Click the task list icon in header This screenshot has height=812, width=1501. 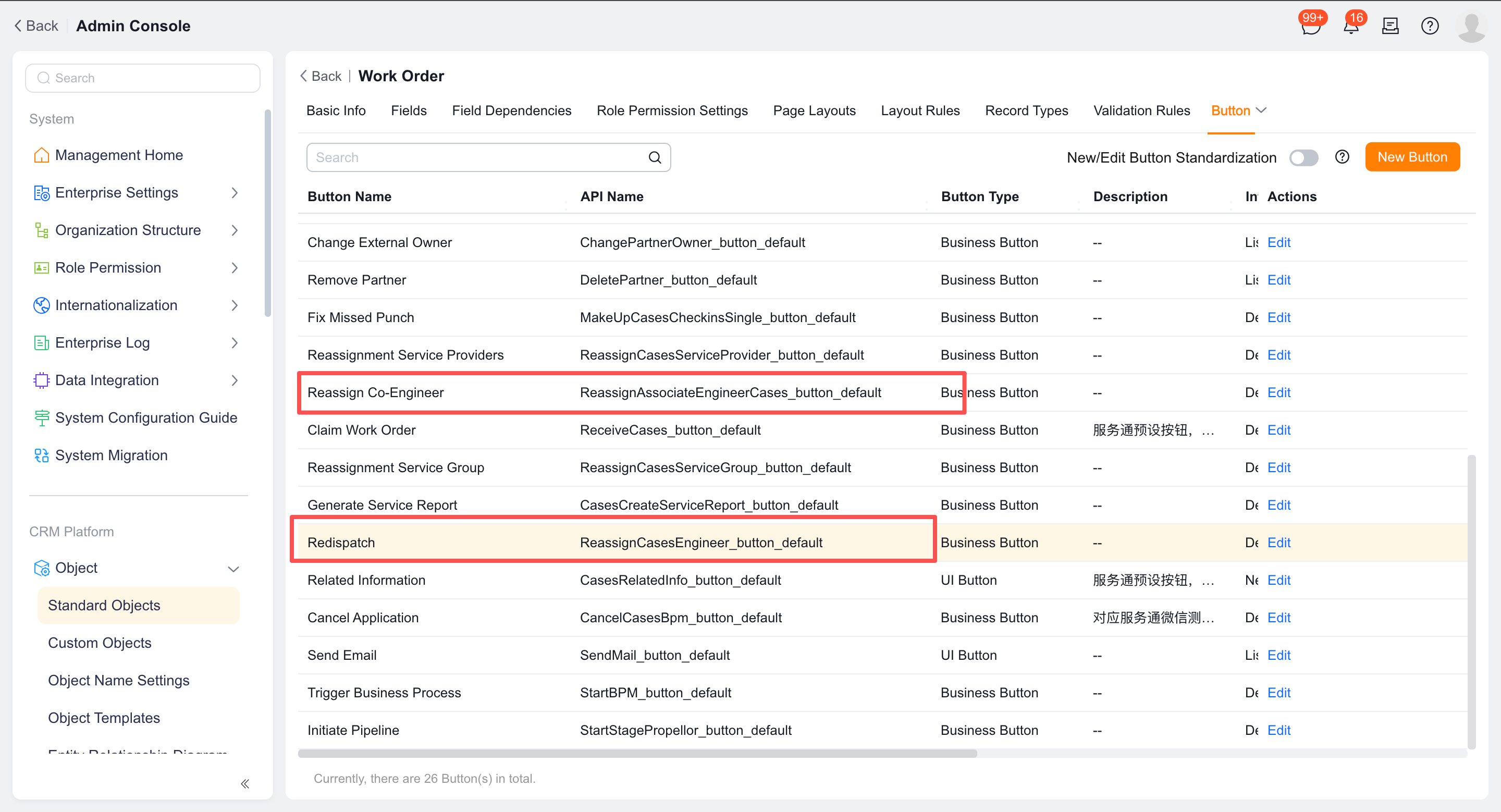coord(1391,26)
